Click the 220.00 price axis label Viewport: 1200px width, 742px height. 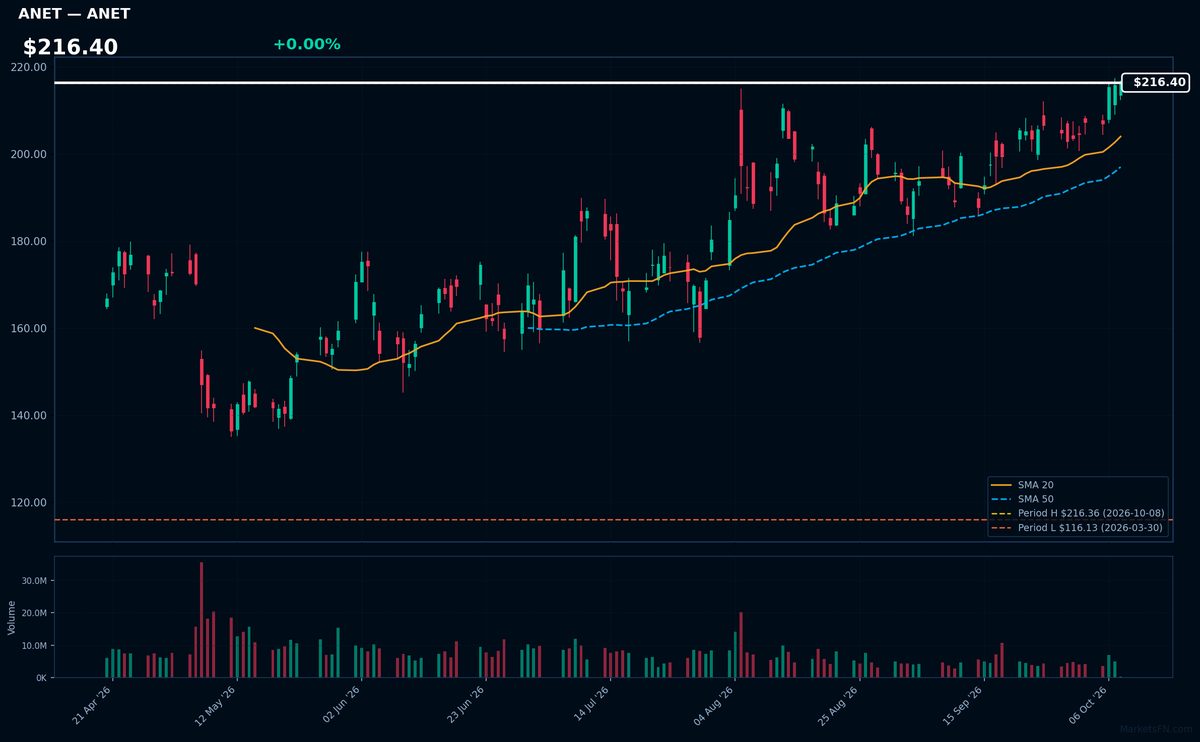[x=28, y=67]
